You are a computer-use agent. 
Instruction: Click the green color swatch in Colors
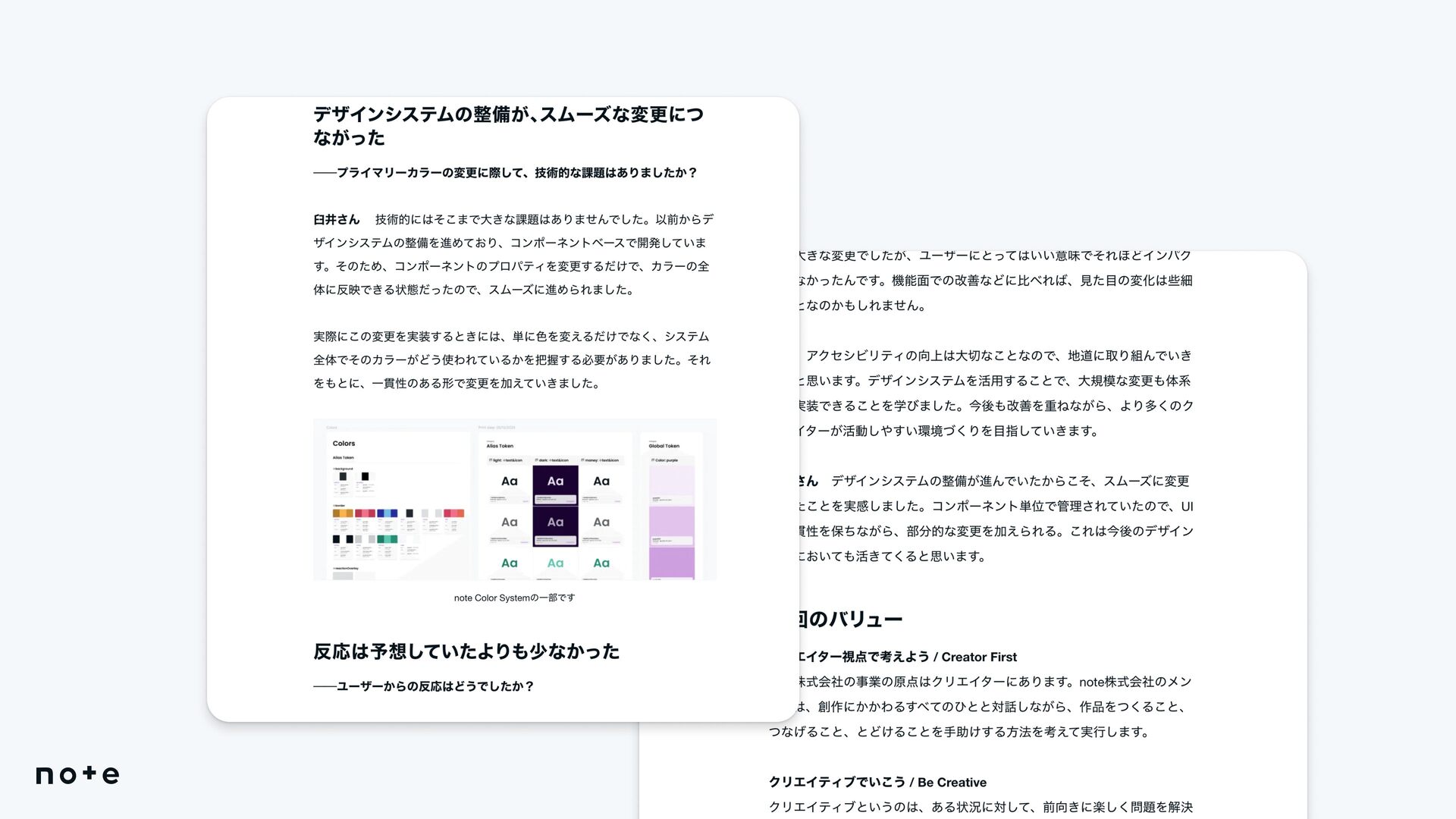tap(387, 539)
